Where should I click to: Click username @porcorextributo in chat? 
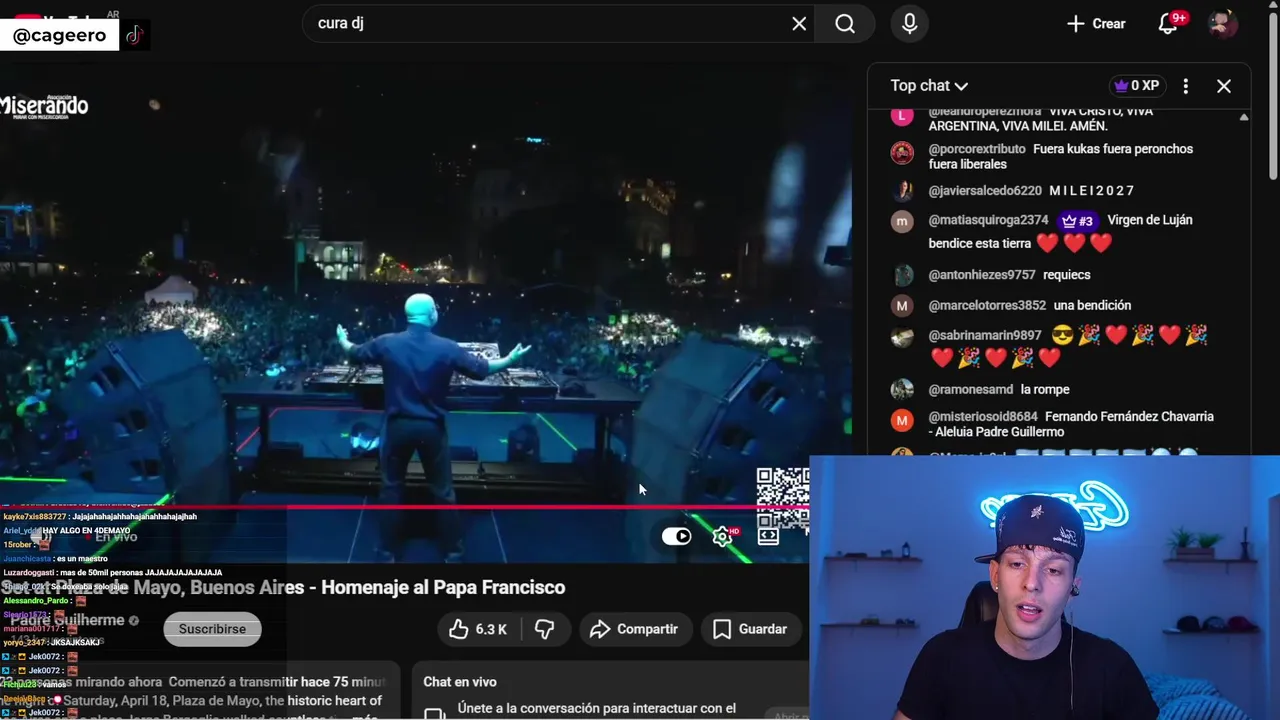click(977, 149)
